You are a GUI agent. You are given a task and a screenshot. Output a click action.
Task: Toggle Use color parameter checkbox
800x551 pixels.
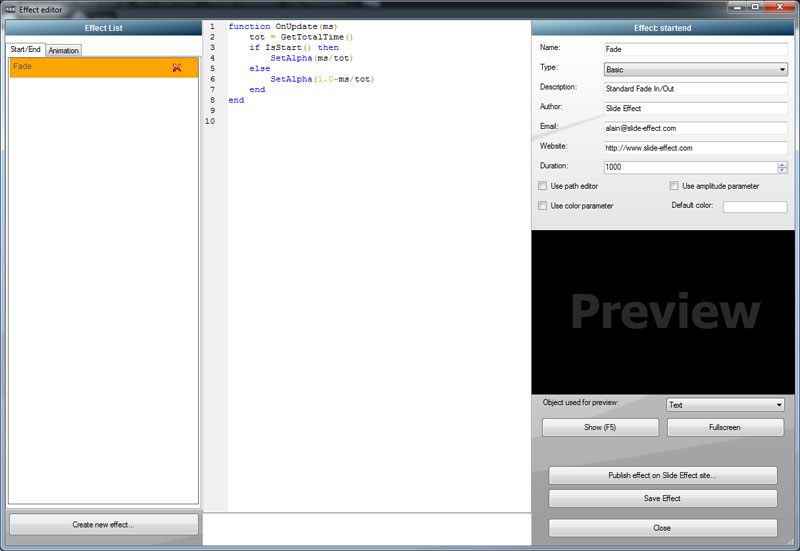[542, 206]
